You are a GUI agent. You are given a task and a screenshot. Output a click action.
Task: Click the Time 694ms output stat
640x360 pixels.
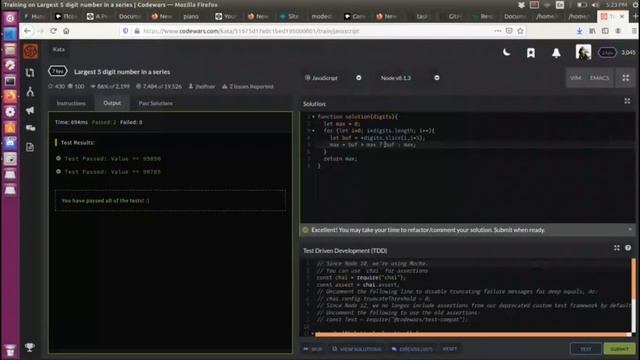point(71,122)
